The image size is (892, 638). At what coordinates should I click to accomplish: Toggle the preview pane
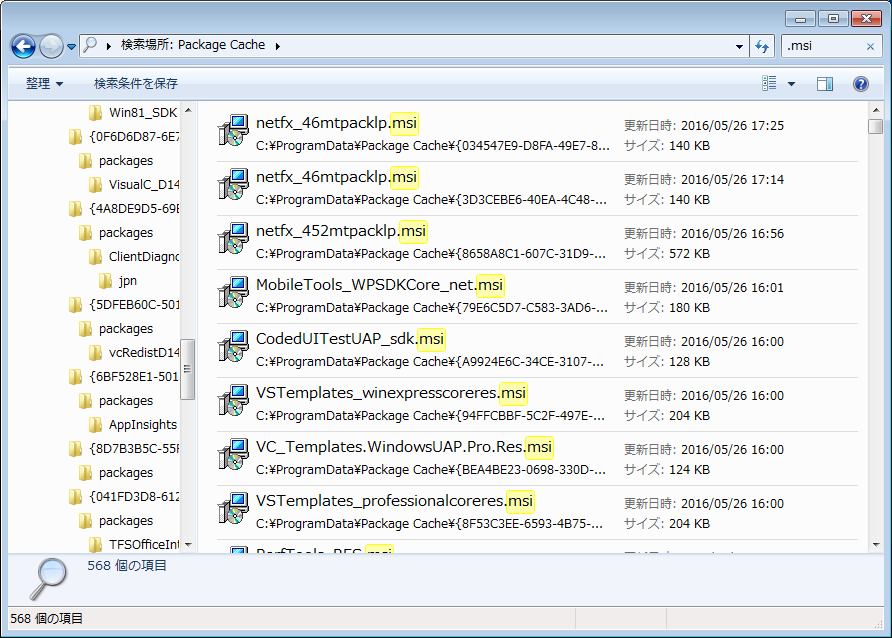[825, 84]
